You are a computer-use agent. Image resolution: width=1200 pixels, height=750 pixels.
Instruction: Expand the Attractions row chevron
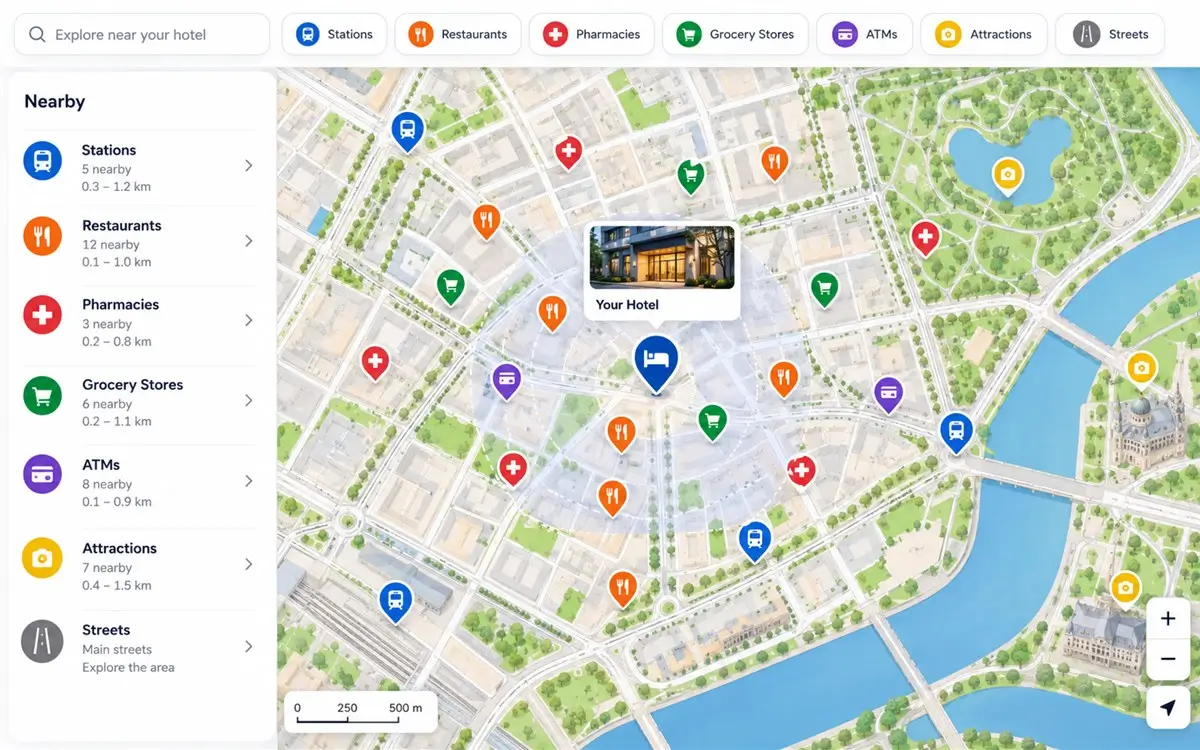pos(248,564)
